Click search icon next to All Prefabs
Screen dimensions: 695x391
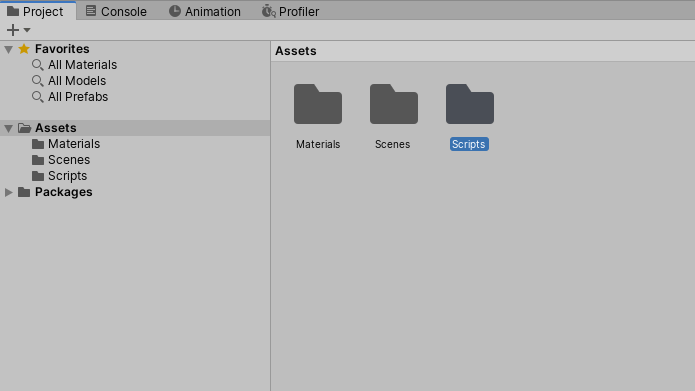click(x=38, y=97)
